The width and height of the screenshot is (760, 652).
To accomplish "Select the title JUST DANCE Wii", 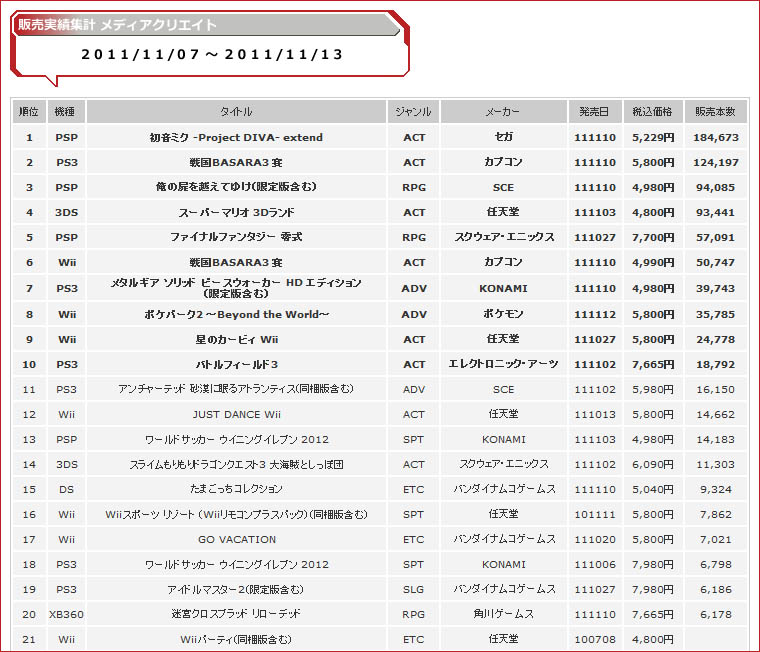I will (x=237, y=414).
